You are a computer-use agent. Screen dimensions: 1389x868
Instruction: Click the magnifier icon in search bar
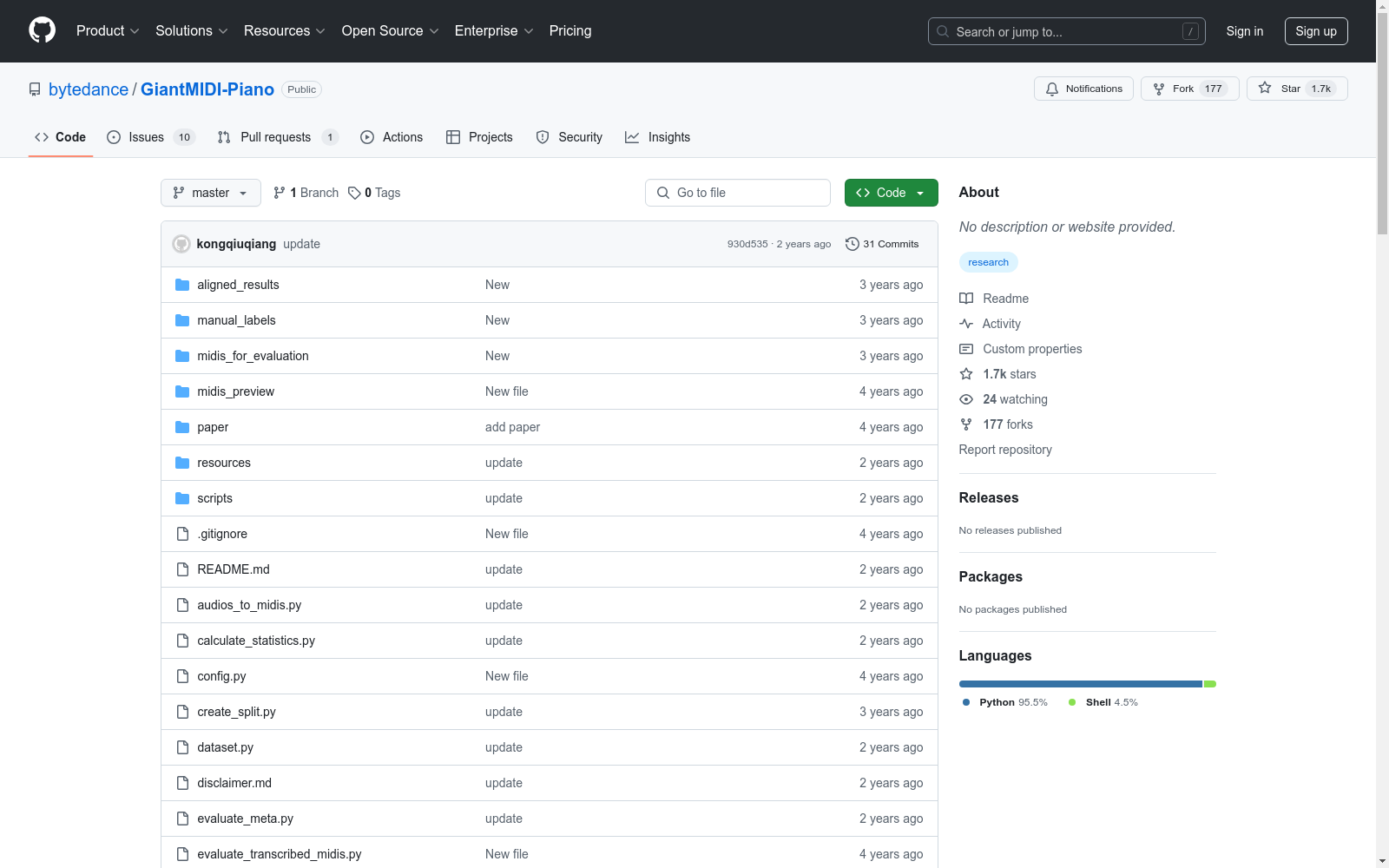943,31
